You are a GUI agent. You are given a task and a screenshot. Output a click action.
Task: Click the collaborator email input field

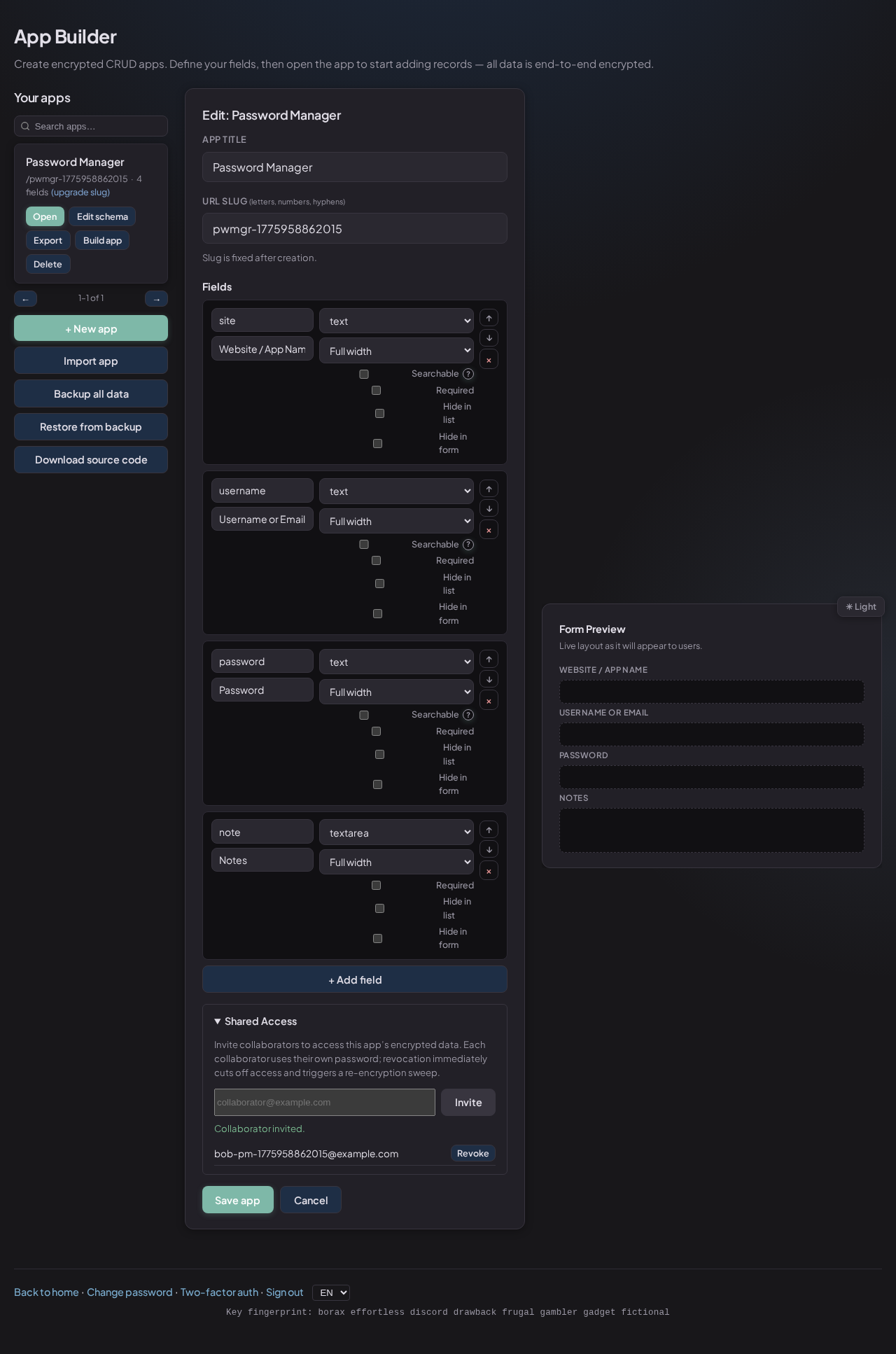324,1102
